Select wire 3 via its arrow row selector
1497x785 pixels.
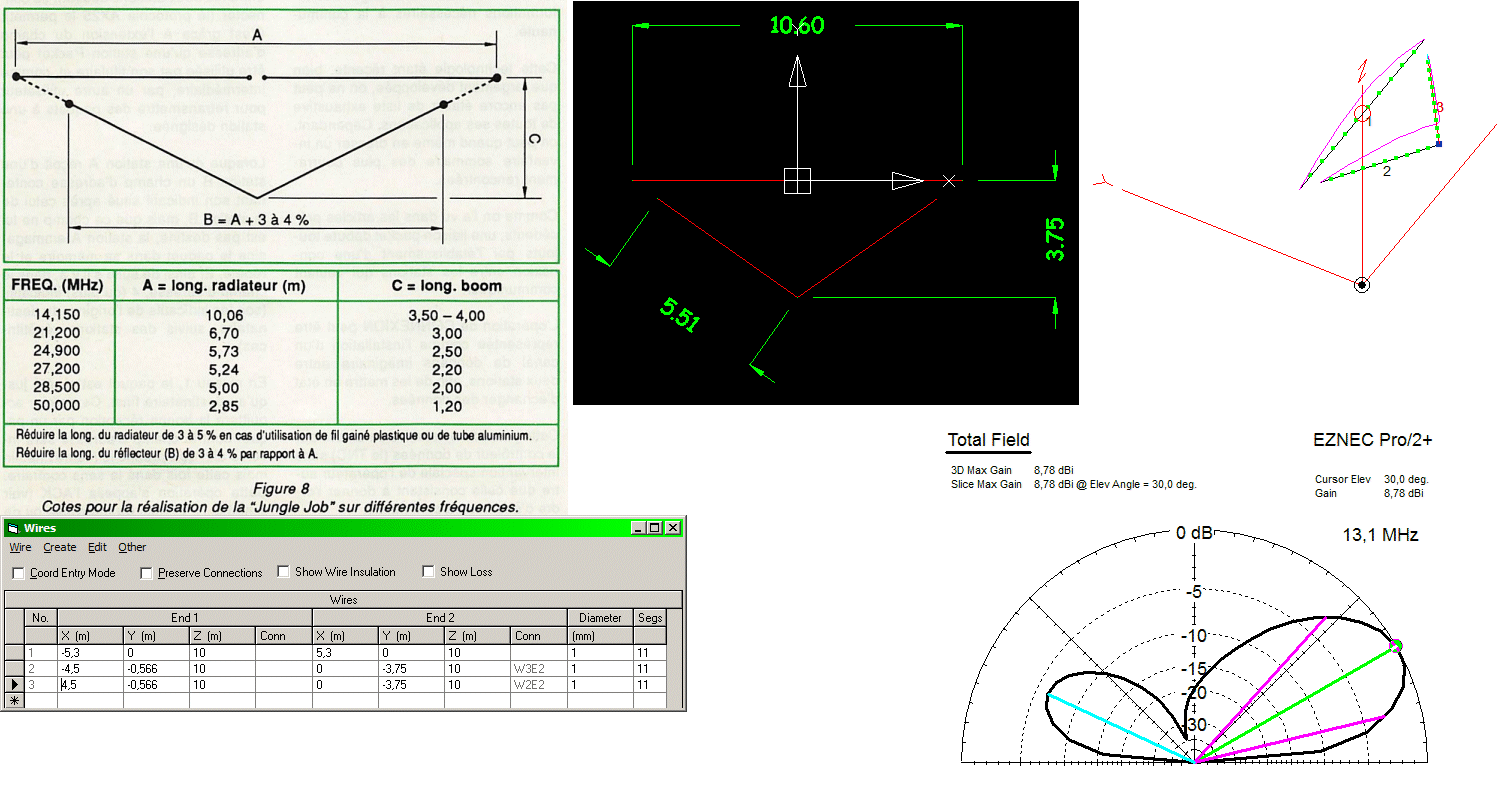pos(14,685)
